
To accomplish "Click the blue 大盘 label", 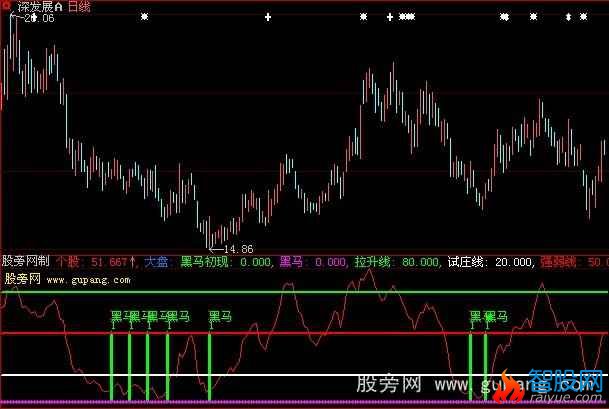I will (x=156, y=262).
